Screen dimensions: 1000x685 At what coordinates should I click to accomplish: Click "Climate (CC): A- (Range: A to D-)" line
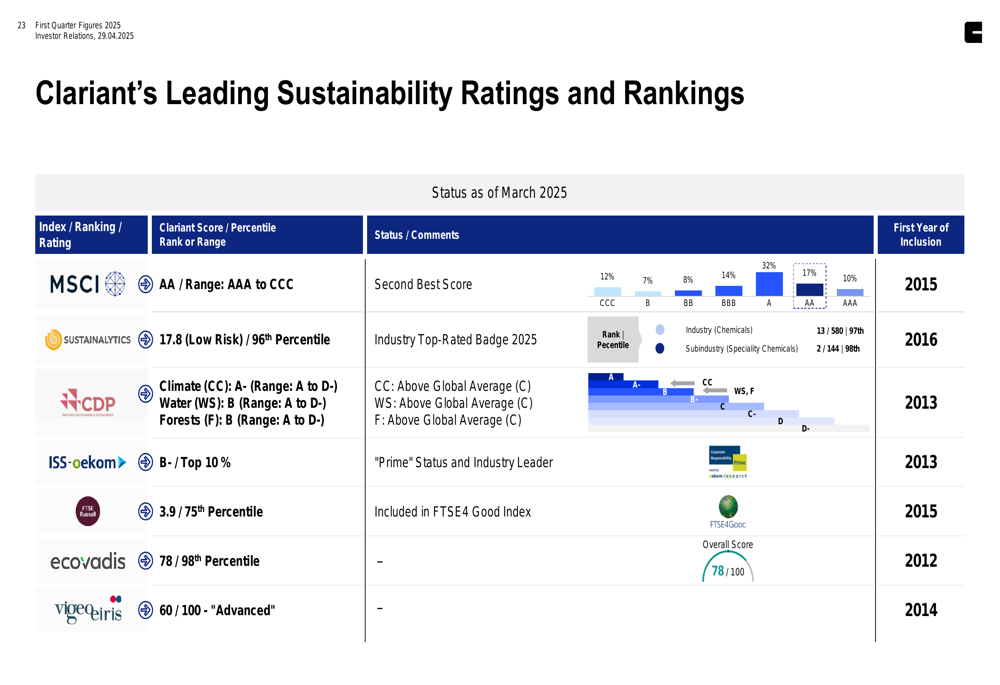248,386
